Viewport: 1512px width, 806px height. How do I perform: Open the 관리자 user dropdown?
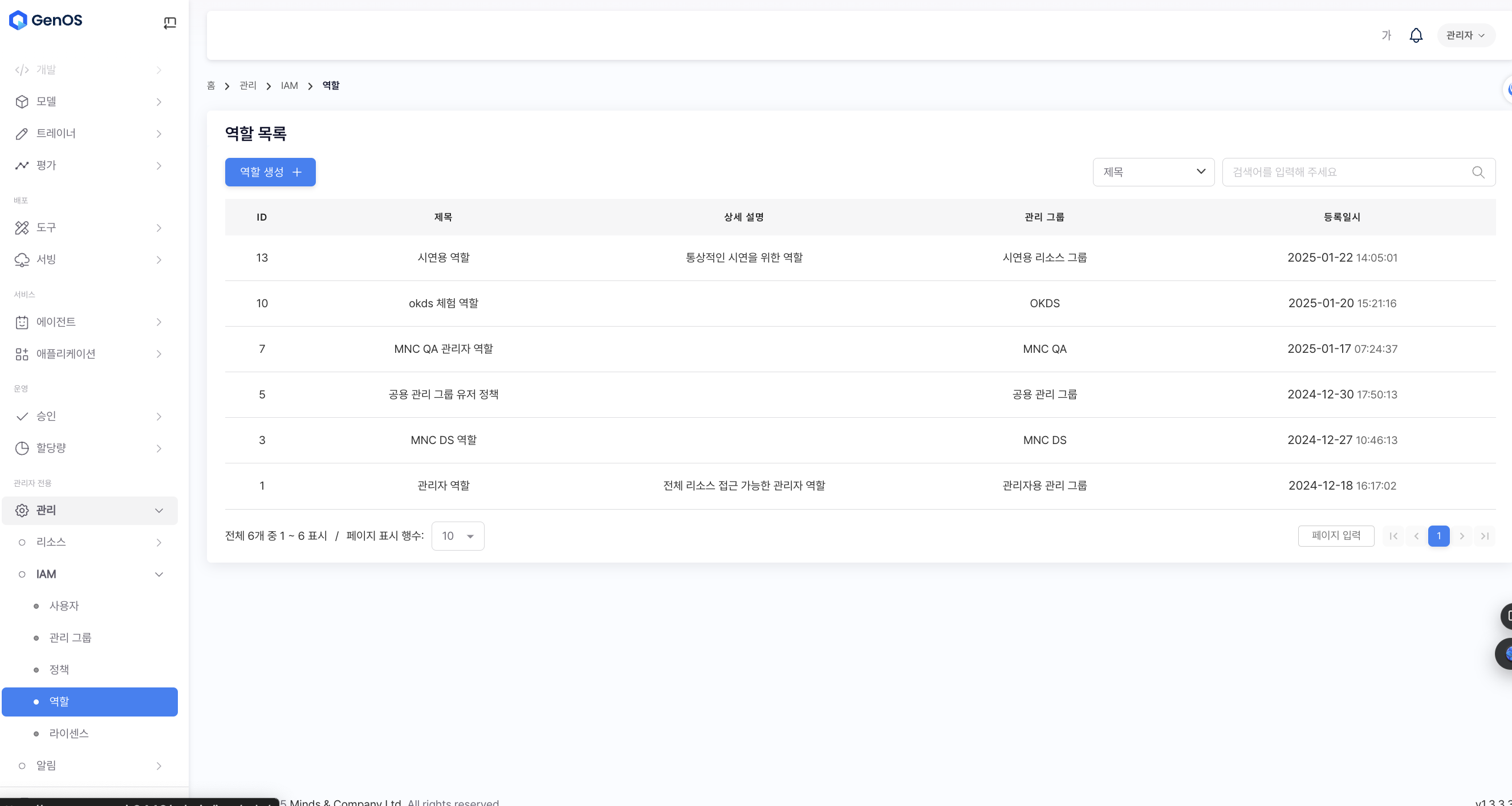(1465, 35)
